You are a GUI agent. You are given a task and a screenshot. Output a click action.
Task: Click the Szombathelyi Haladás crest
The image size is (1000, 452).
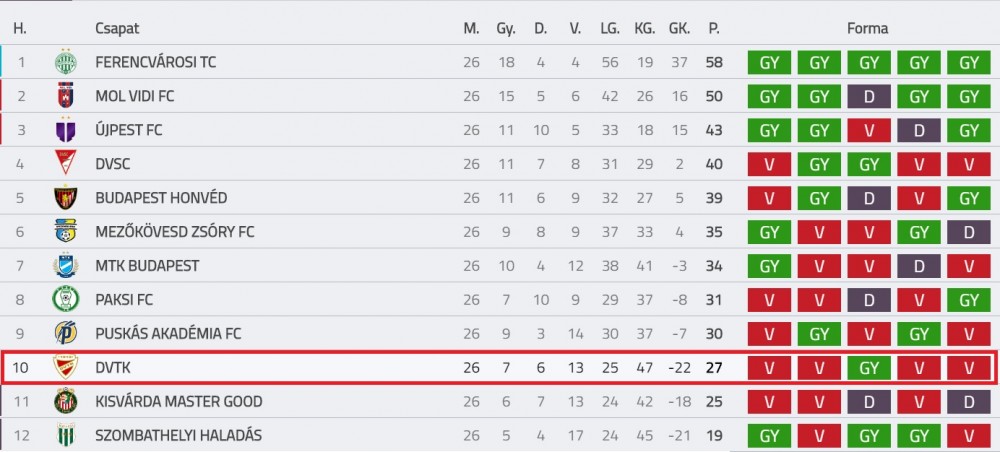pos(65,435)
